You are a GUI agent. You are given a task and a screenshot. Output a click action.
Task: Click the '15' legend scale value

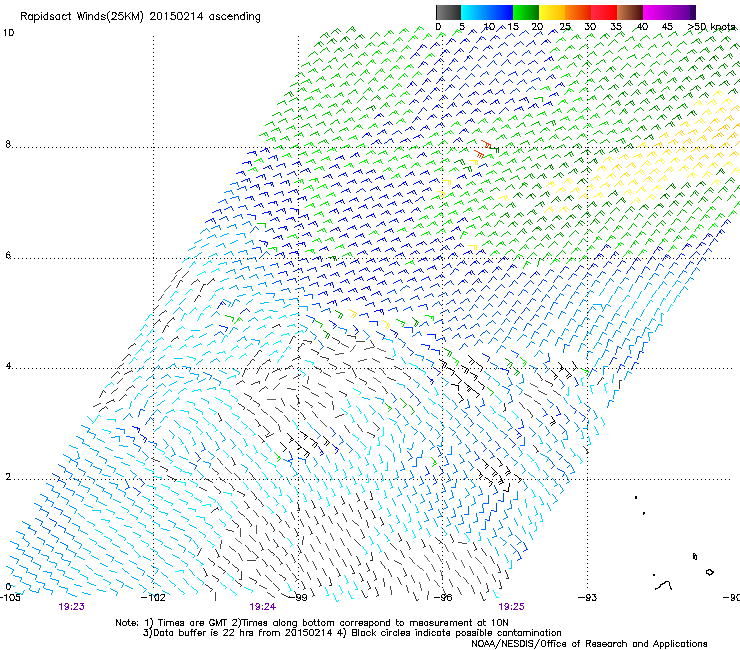pyautogui.click(x=513, y=27)
